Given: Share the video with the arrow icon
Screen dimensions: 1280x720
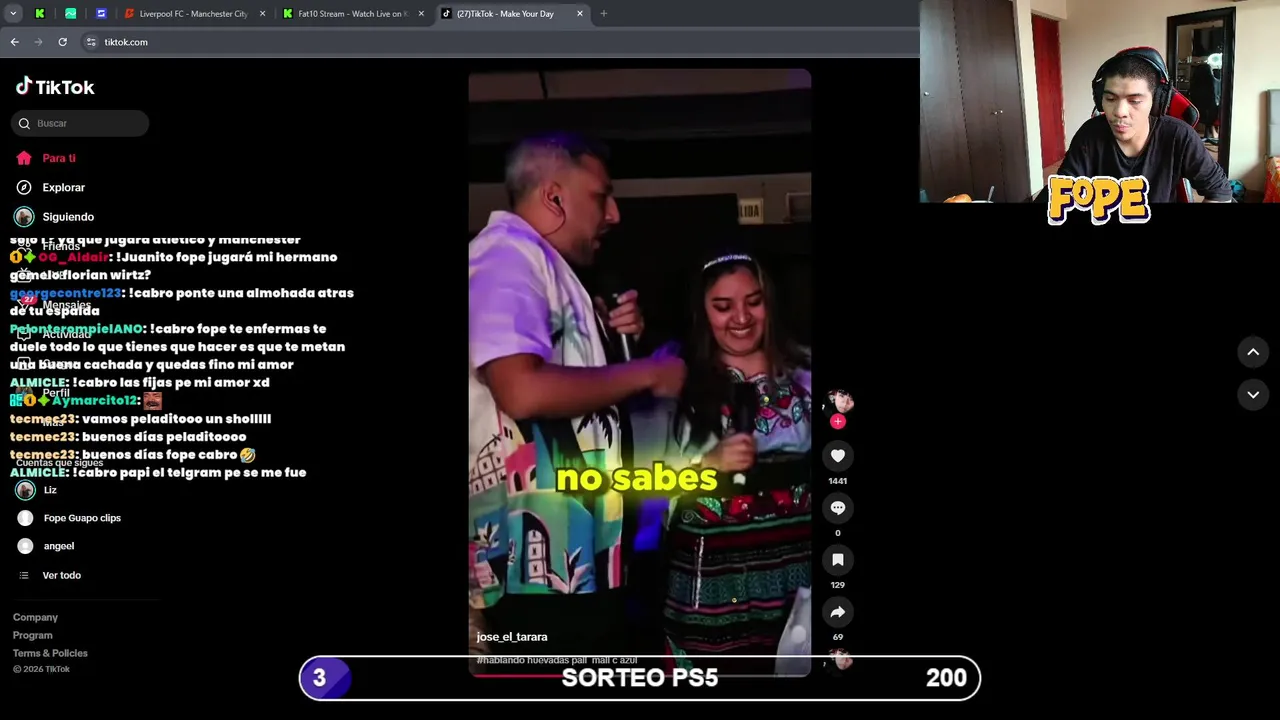Looking at the screenshot, I should click(838, 612).
